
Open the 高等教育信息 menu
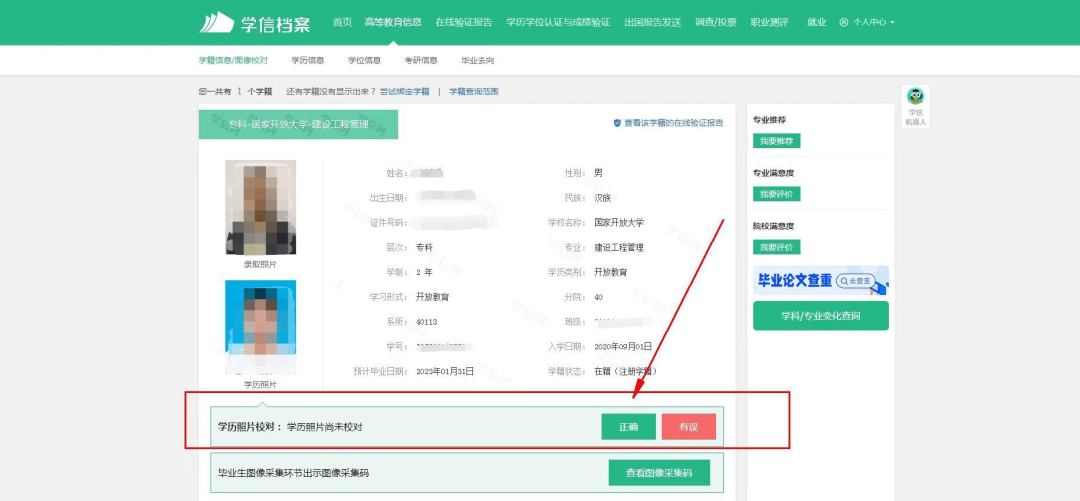pyautogui.click(x=393, y=22)
